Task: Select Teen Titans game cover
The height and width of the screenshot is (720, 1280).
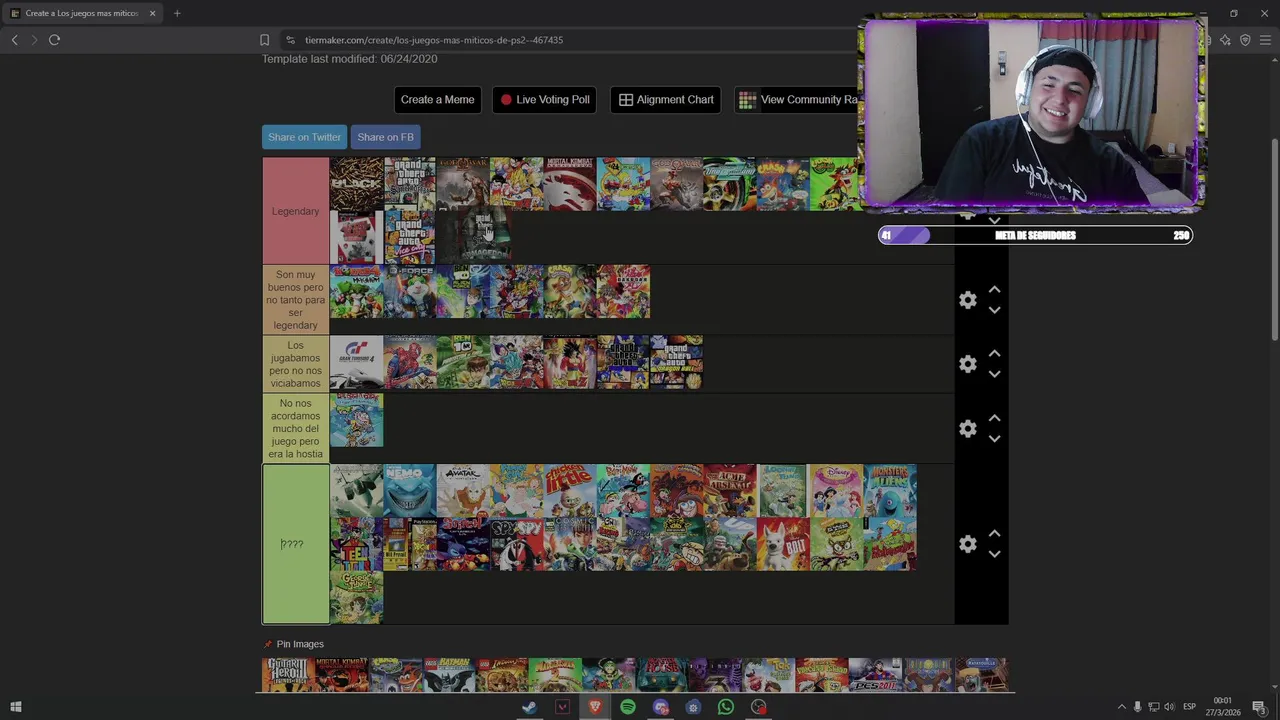Action: point(356,544)
